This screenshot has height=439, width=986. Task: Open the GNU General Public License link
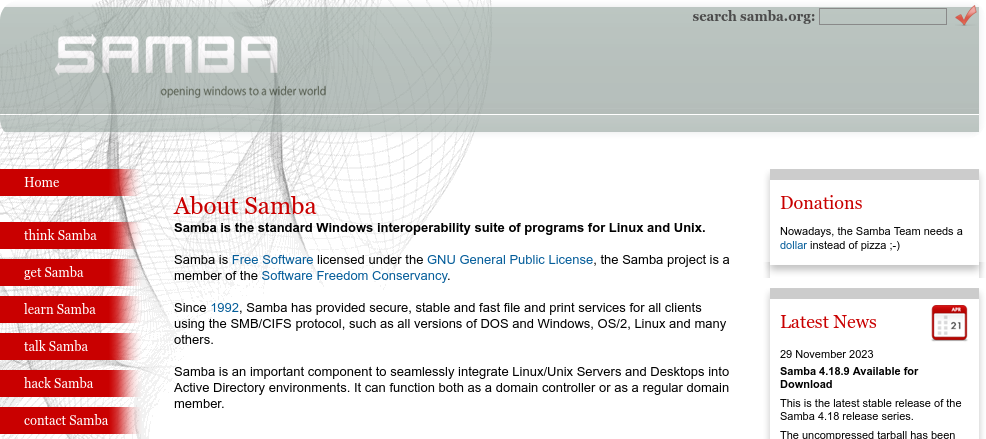509,260
